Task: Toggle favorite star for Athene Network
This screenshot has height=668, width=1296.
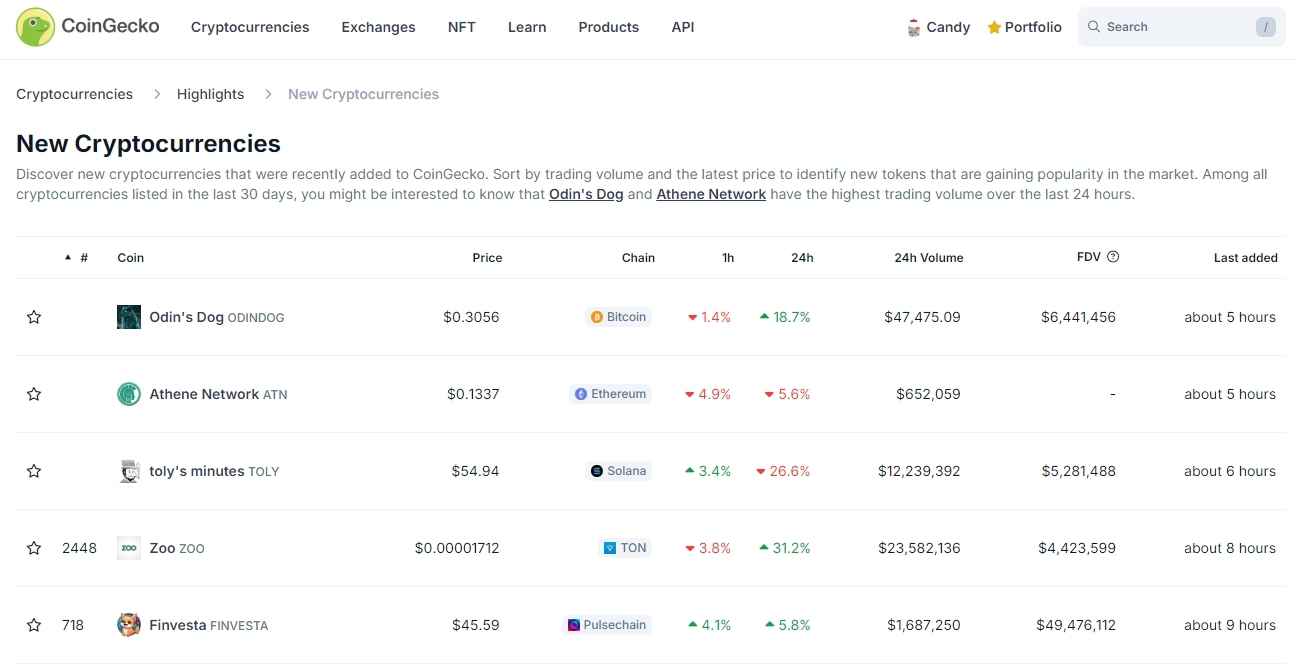Action: [x=34, y=394]
